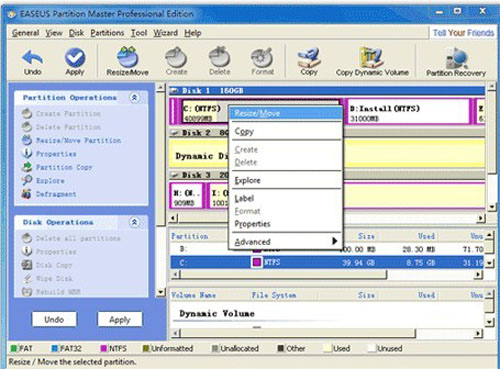This screenshot has height=369, width=500.
Task: Choose Properties in context menu
Action: tap(286, 224)
